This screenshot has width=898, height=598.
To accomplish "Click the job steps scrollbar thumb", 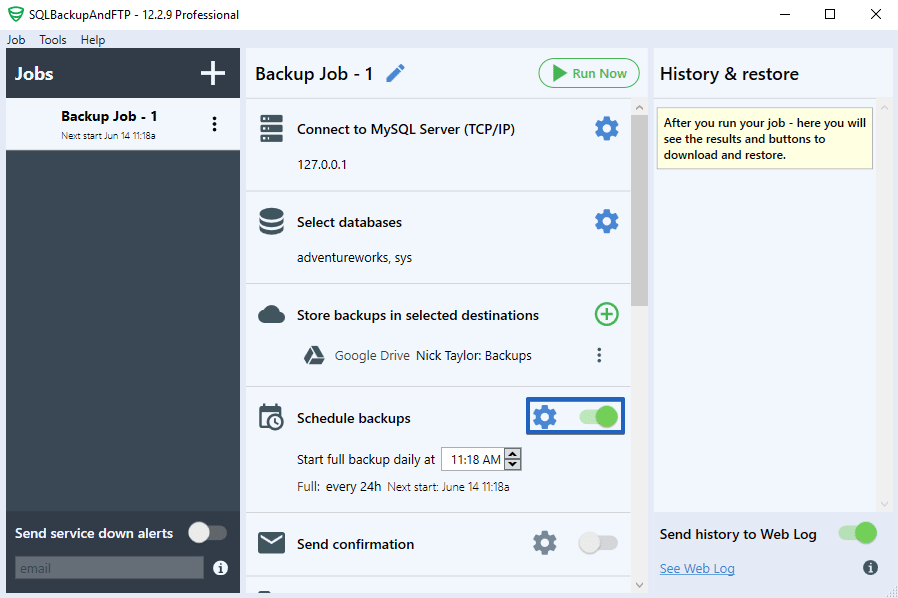I will click(x=639, y=210).
